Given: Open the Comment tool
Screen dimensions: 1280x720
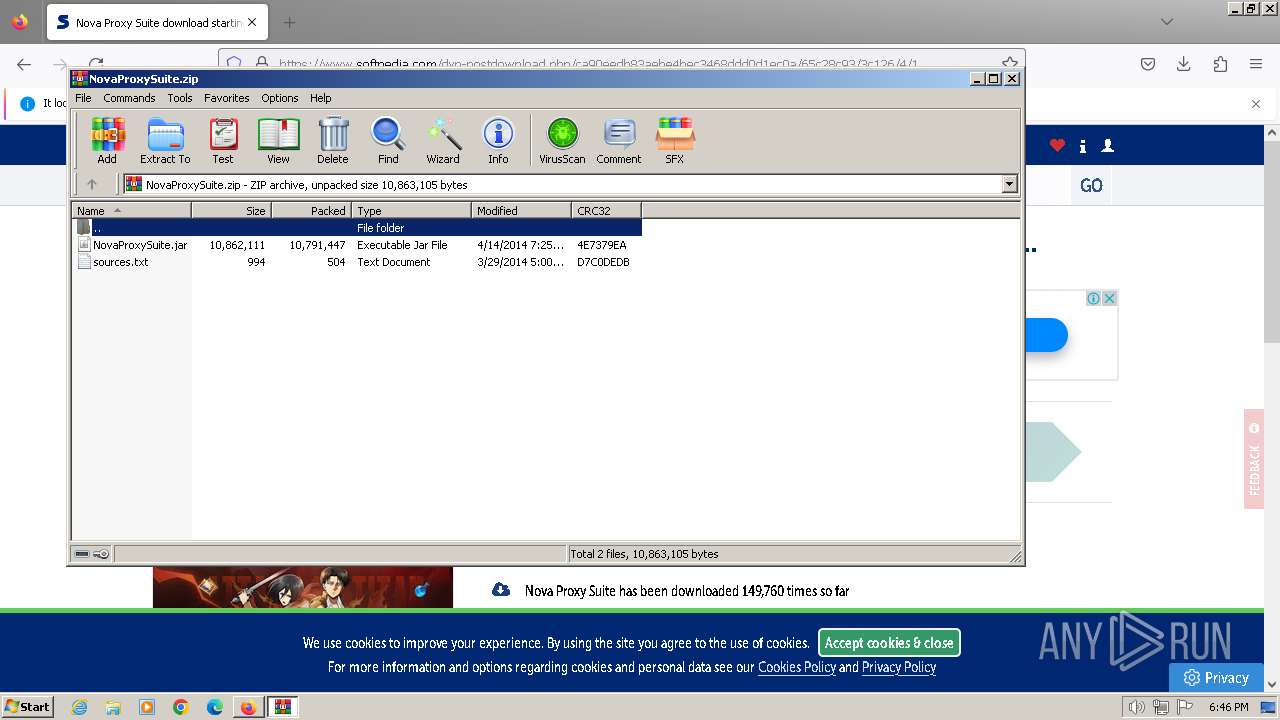Looking at the screenshot, I should click(x=619, y=141).
